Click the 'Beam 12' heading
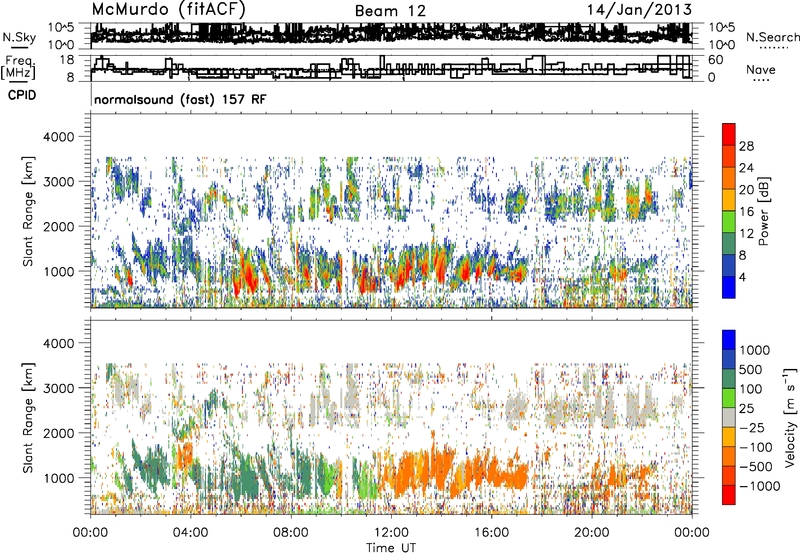800x554 pixels. point(390,11)
